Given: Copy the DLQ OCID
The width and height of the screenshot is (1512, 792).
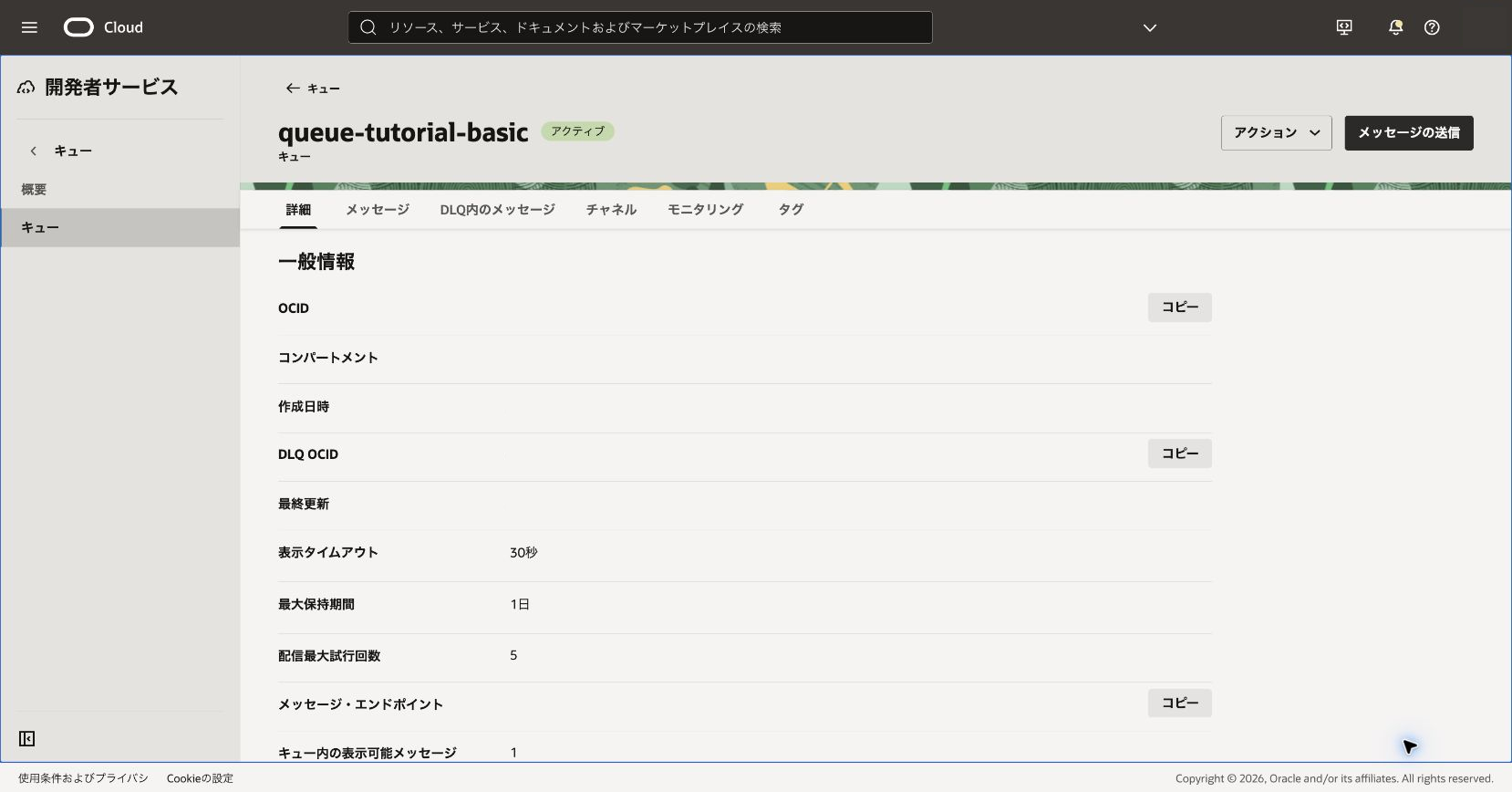Looking at the screenshot, I should point(1180,453).
